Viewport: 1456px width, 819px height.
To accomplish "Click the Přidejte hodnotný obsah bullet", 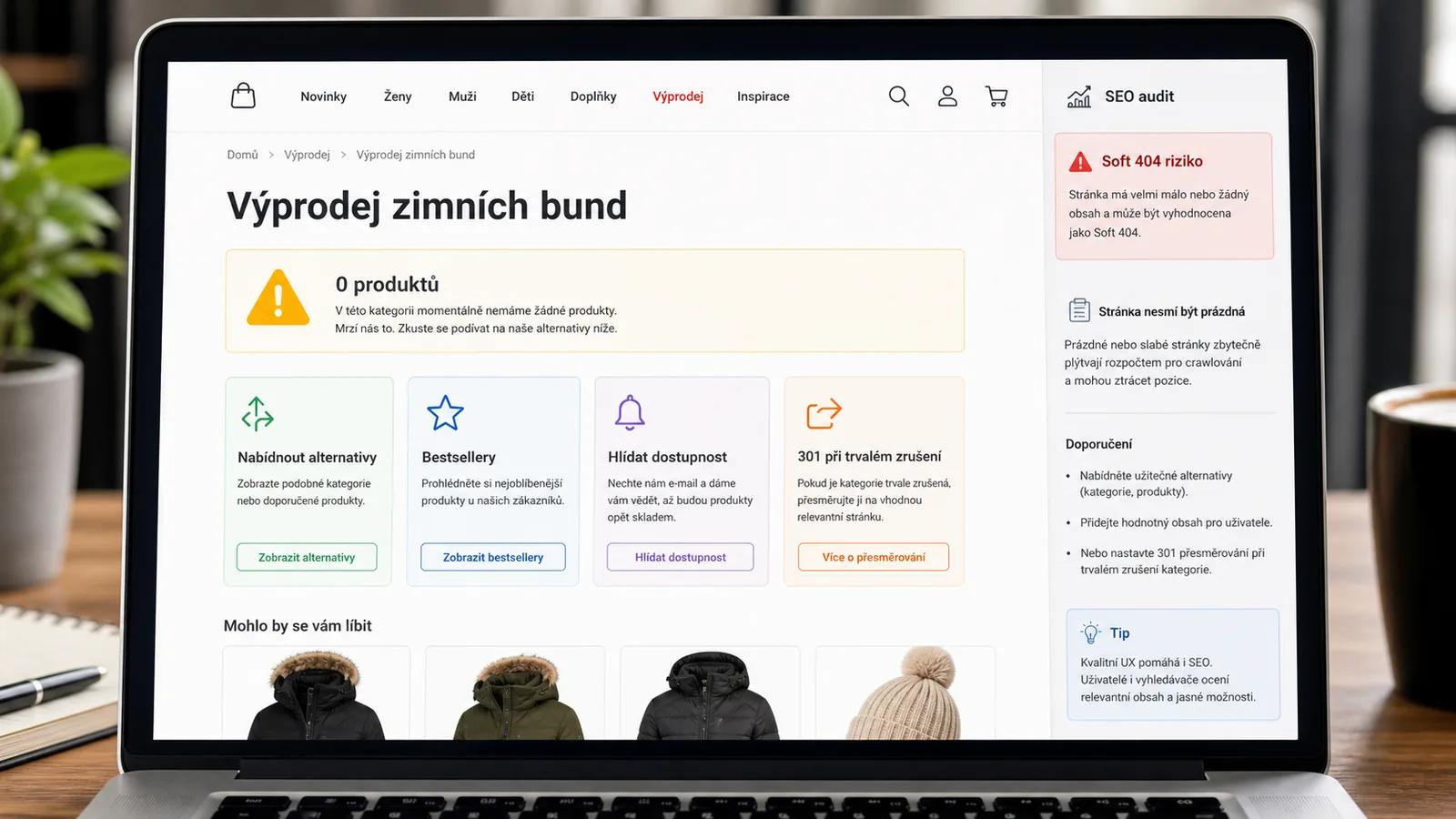I will coord(1176,522).
